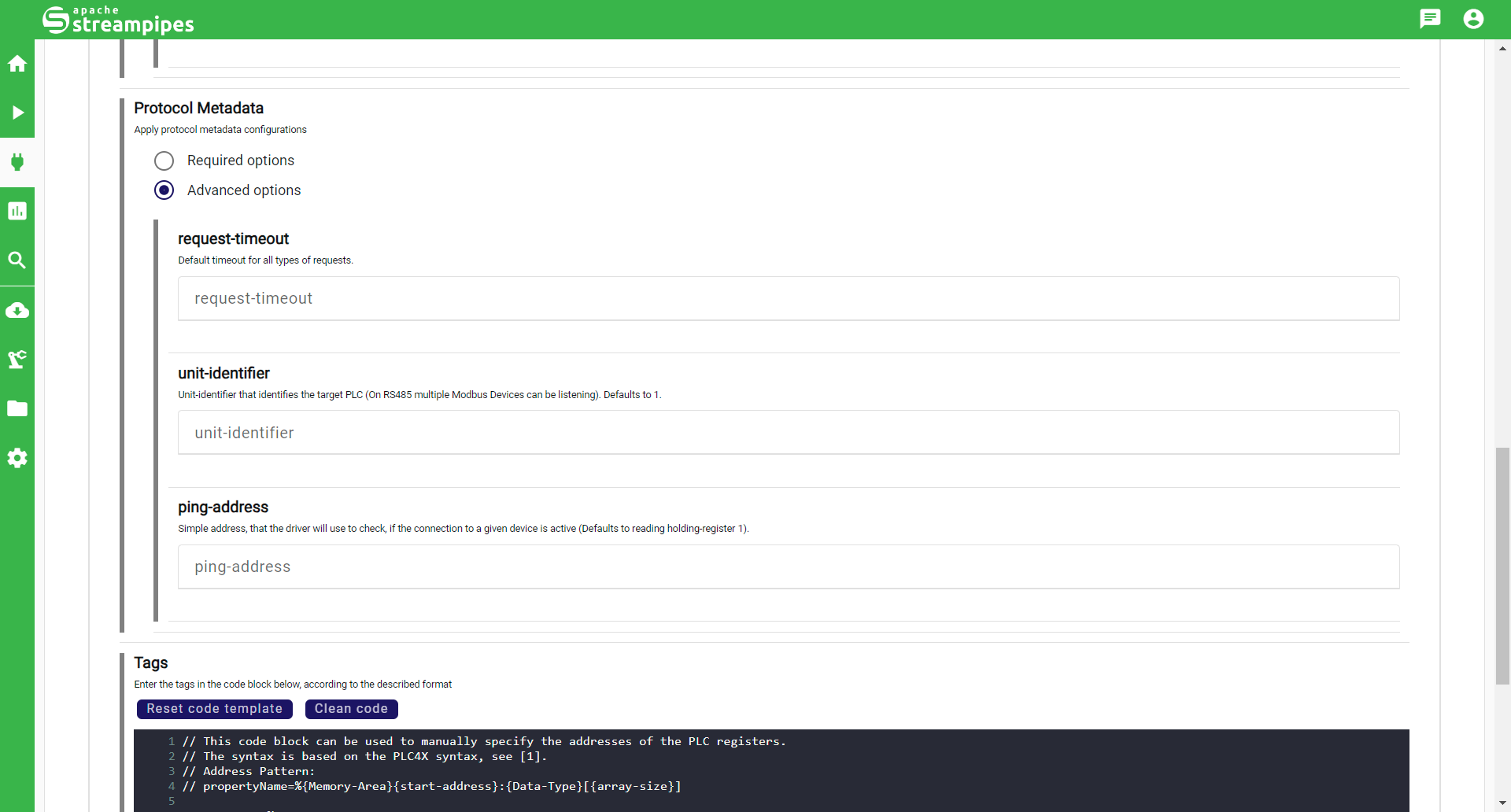
Task: Open Files via the folder icon
Action: [17, 408]
